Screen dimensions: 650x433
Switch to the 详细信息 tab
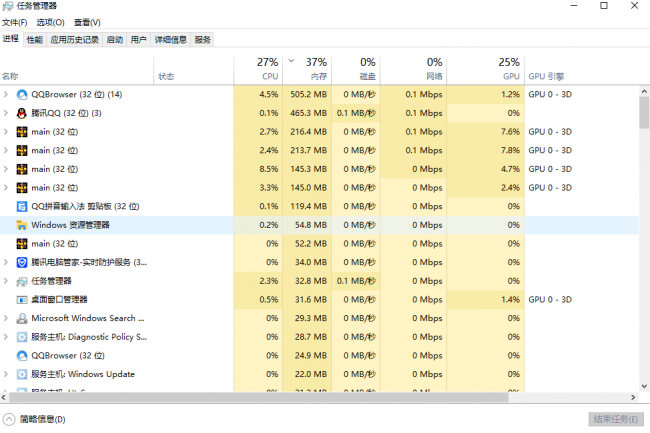[171, 40]
